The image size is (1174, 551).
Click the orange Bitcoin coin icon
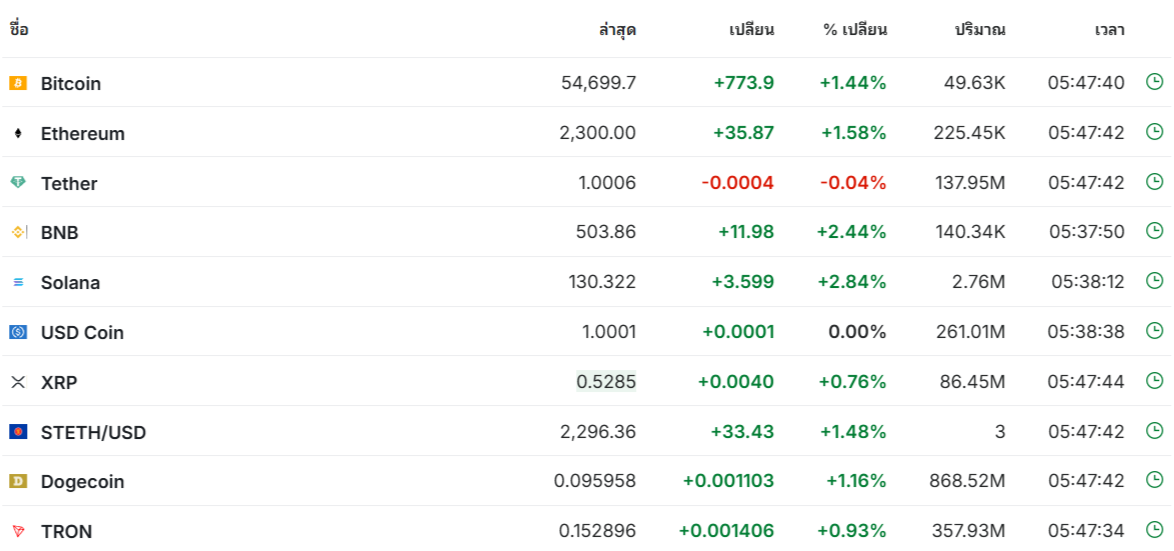[18, 83]
